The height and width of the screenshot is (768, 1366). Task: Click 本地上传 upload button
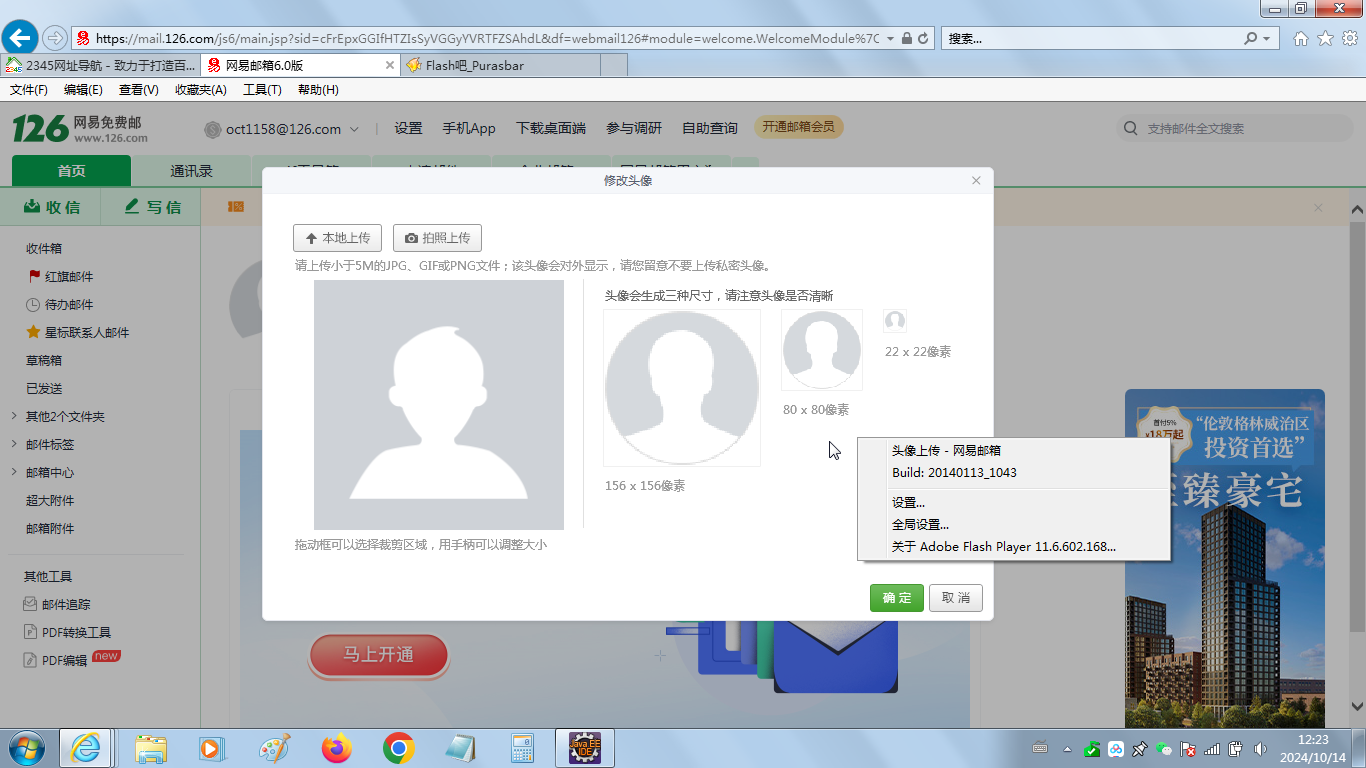tap(337, 238)
